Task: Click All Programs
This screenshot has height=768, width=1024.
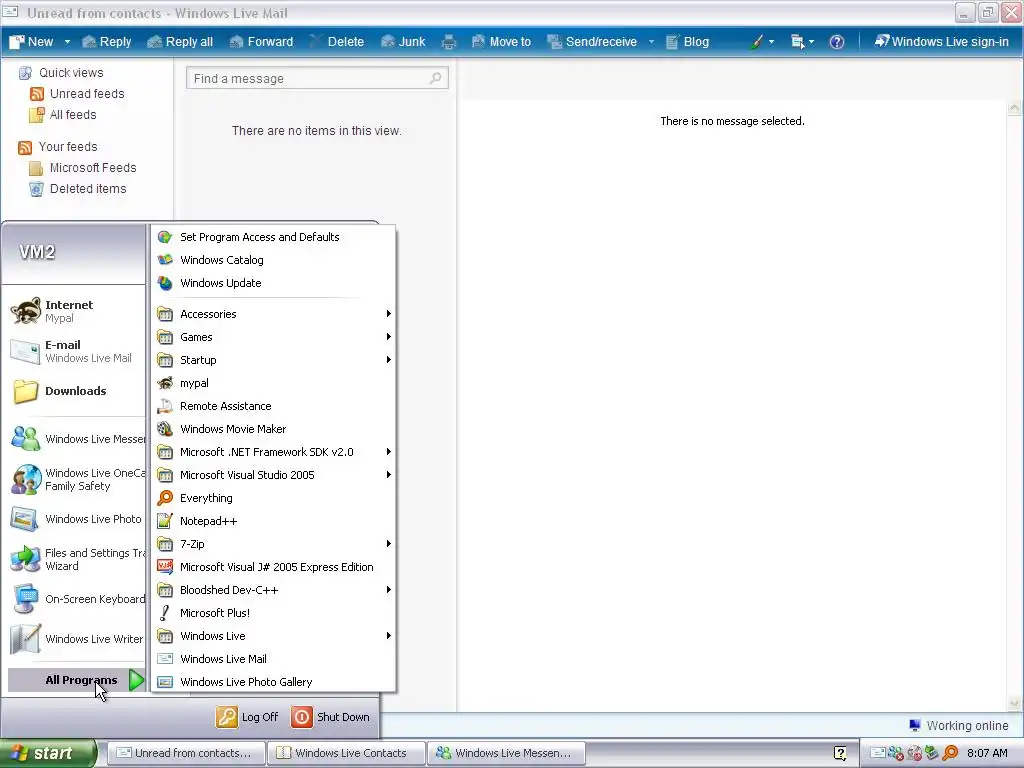Action: point(76,680)
